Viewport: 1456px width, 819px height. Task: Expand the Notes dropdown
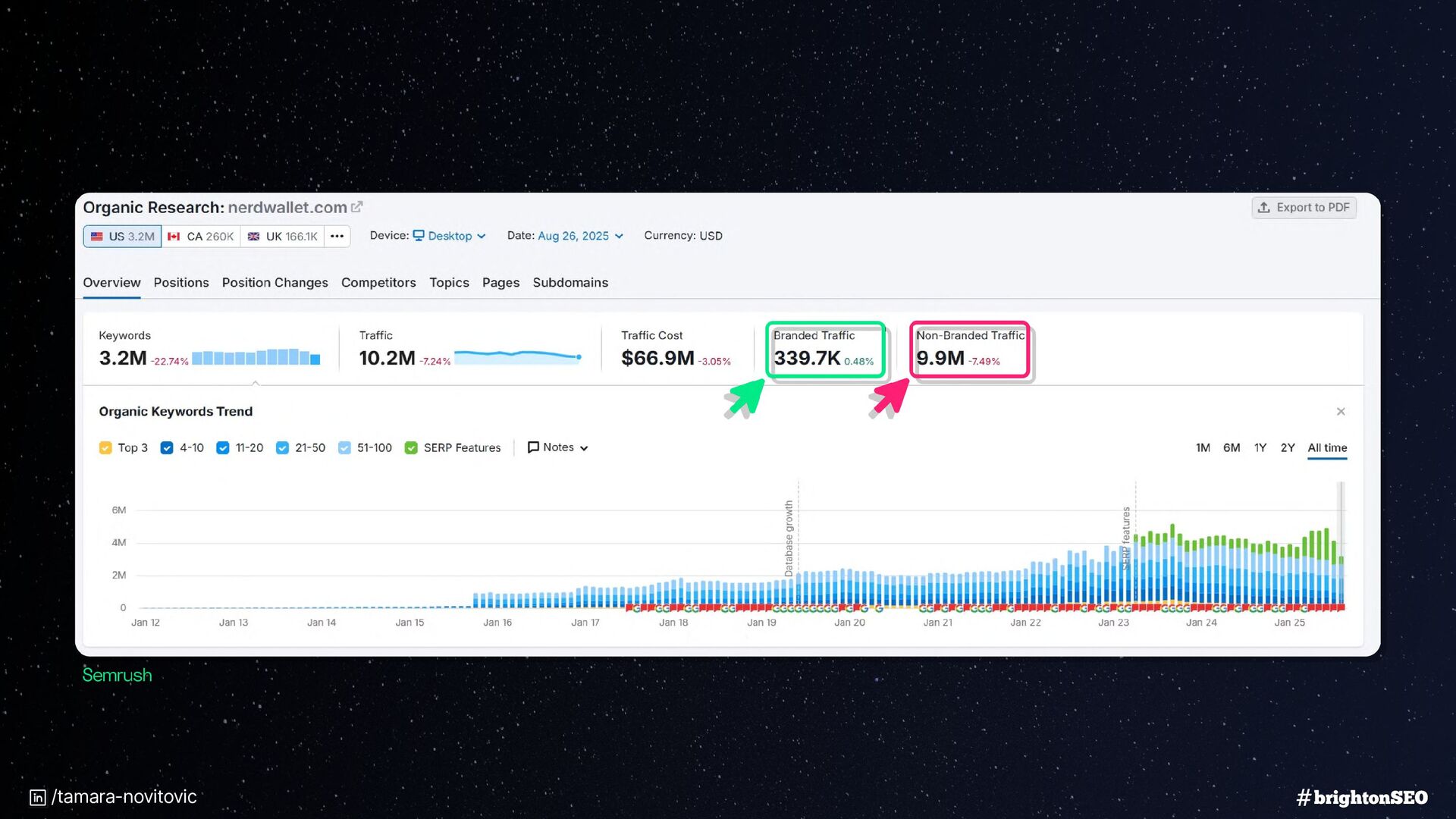[x=558, y=447]
